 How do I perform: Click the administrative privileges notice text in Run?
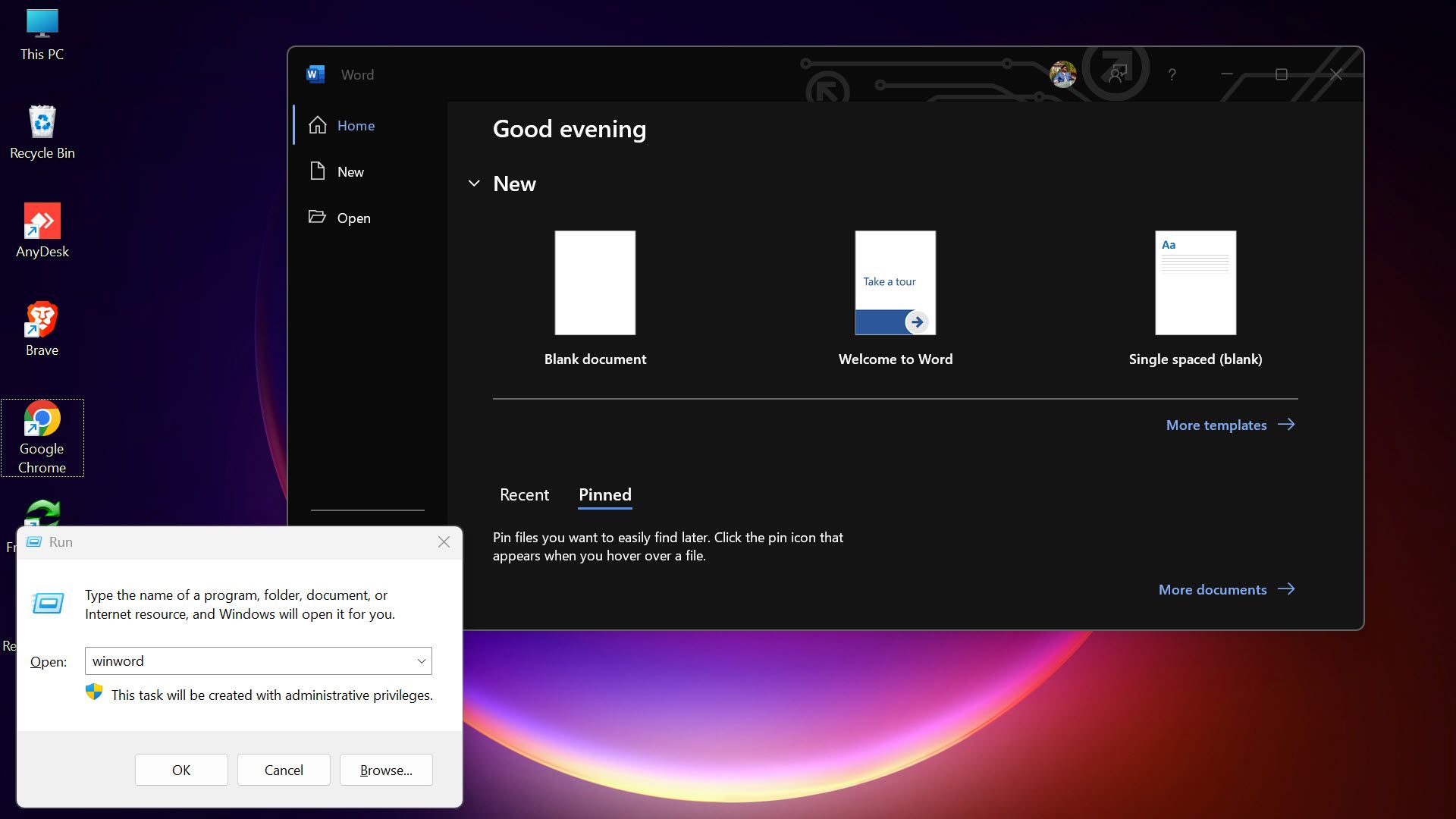point(272,695)
